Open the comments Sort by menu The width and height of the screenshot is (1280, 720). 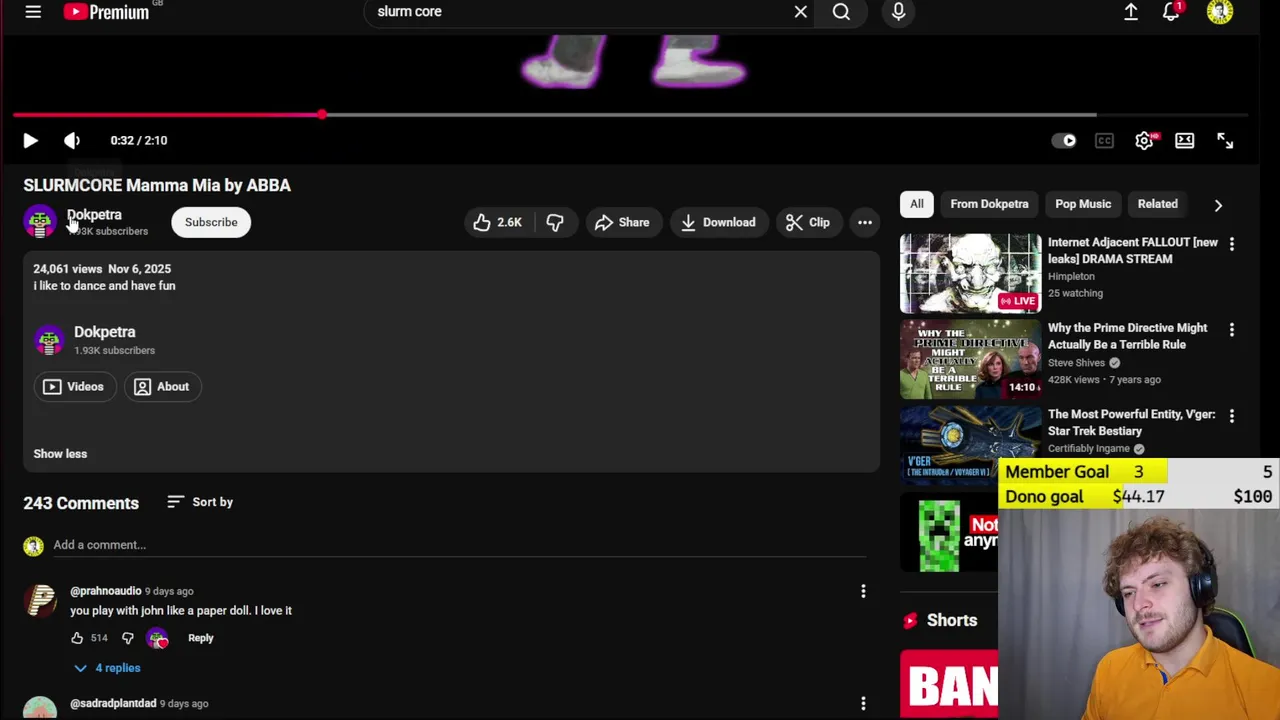point(200,502)
